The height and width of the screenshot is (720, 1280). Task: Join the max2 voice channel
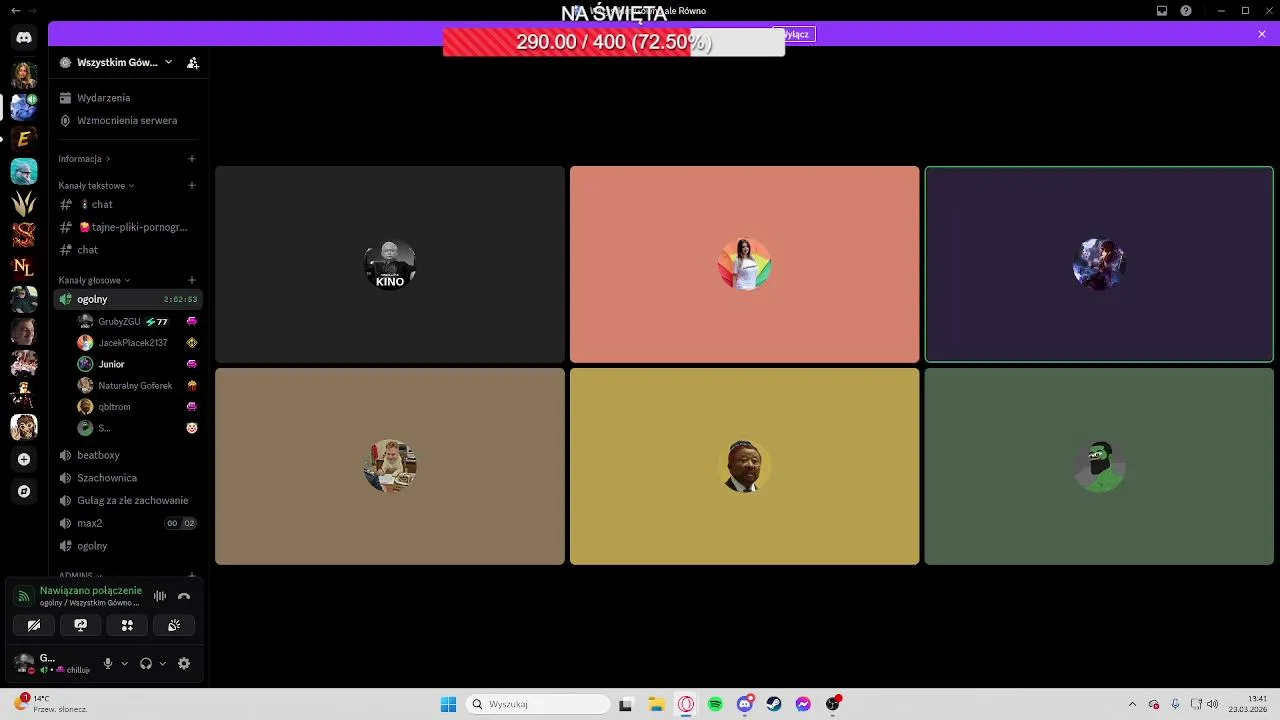tap(128, 523)
